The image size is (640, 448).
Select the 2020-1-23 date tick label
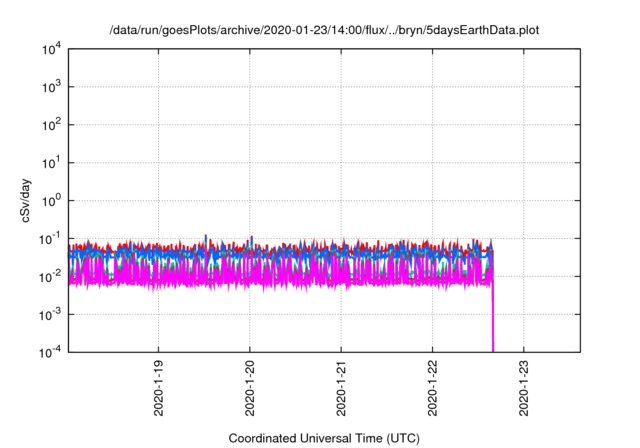(524, 388)
